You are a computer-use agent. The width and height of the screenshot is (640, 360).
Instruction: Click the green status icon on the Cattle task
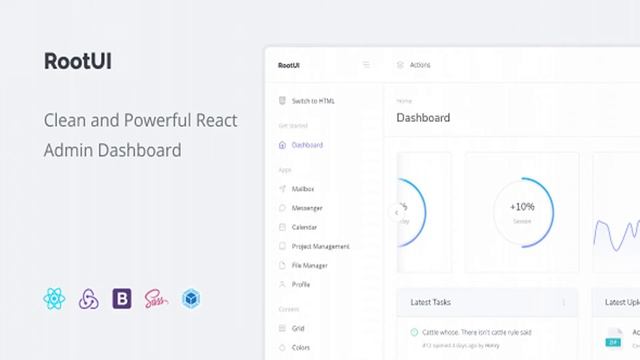[414, 332]
